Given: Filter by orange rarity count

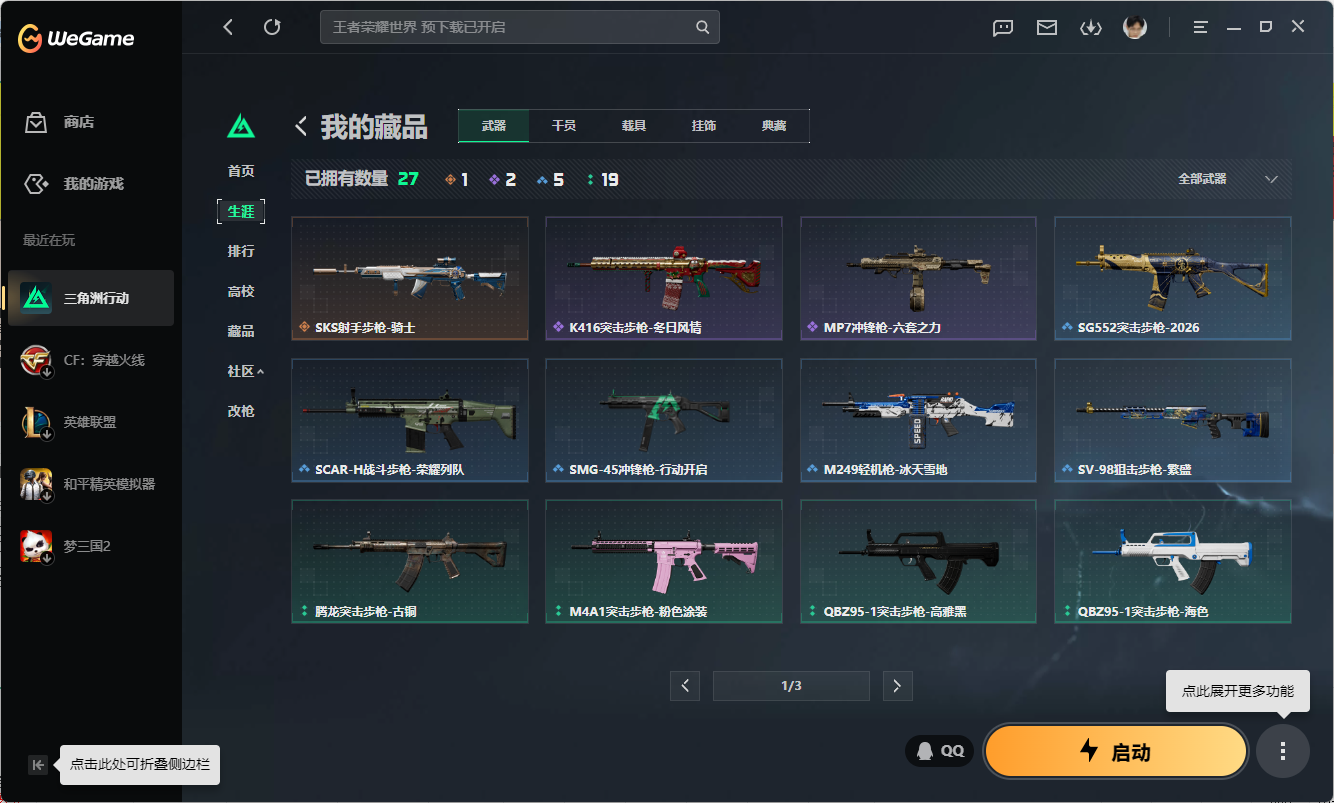Looking at the screenshot, I should (x=457, y=180).
